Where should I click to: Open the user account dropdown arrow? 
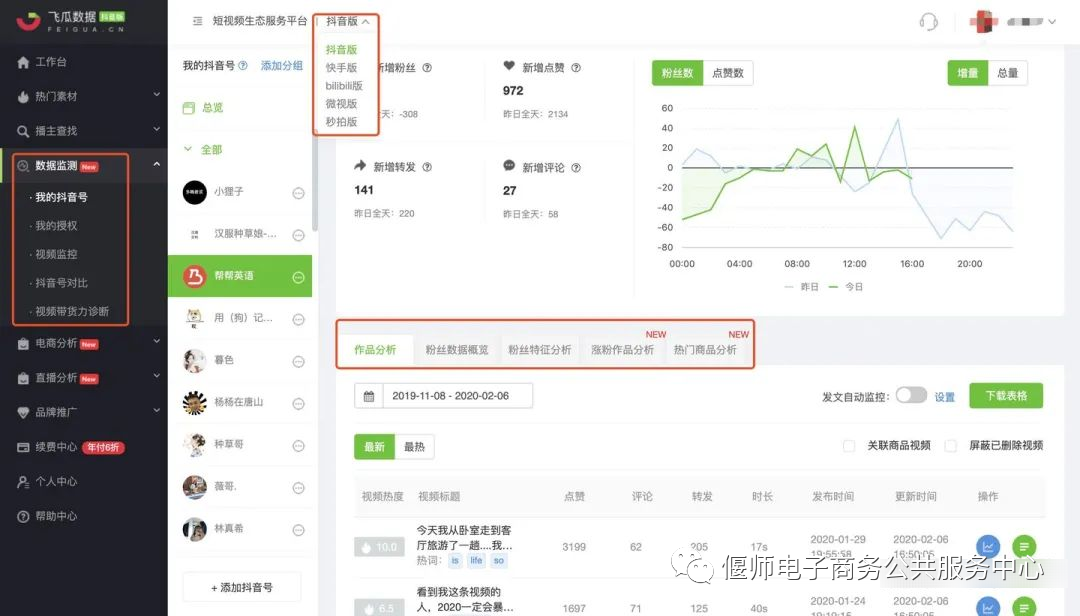[1052, 21]
